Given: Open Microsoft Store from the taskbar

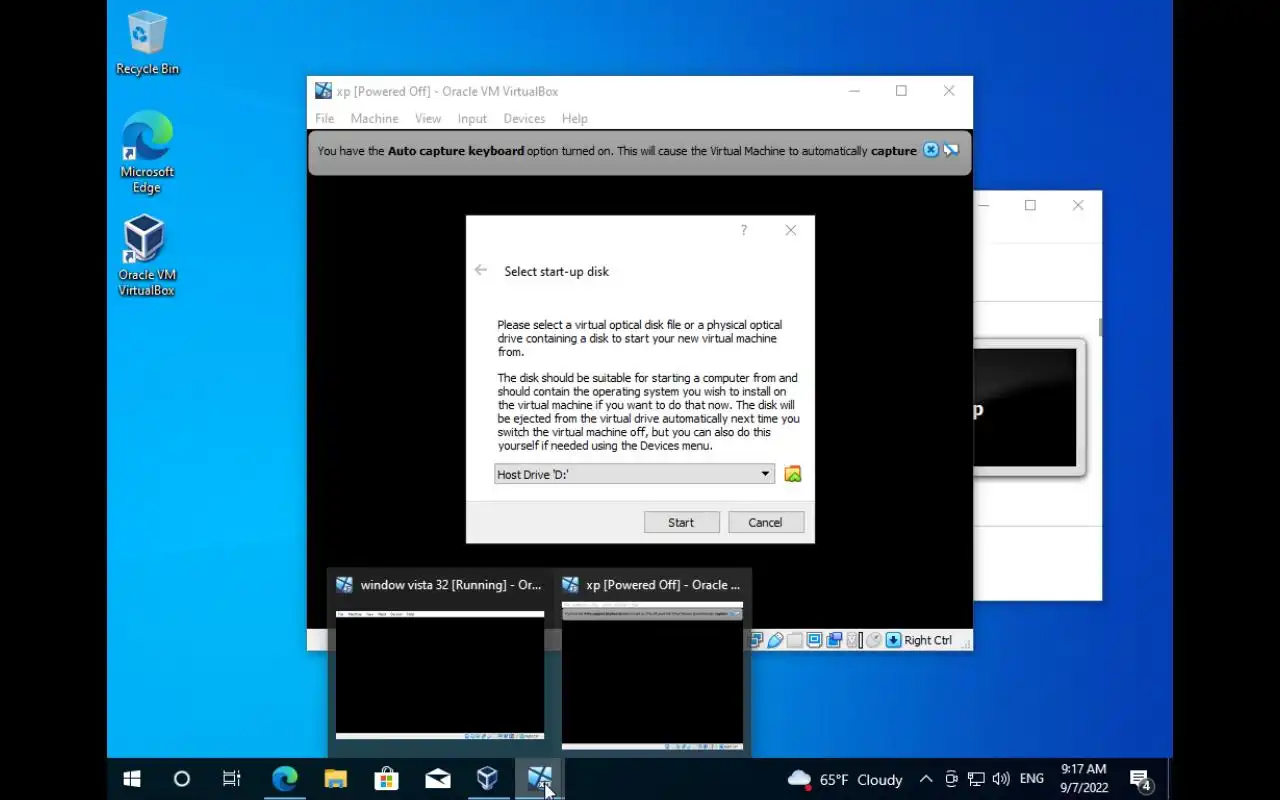Looking at the screenshot, I should (386, 779).
